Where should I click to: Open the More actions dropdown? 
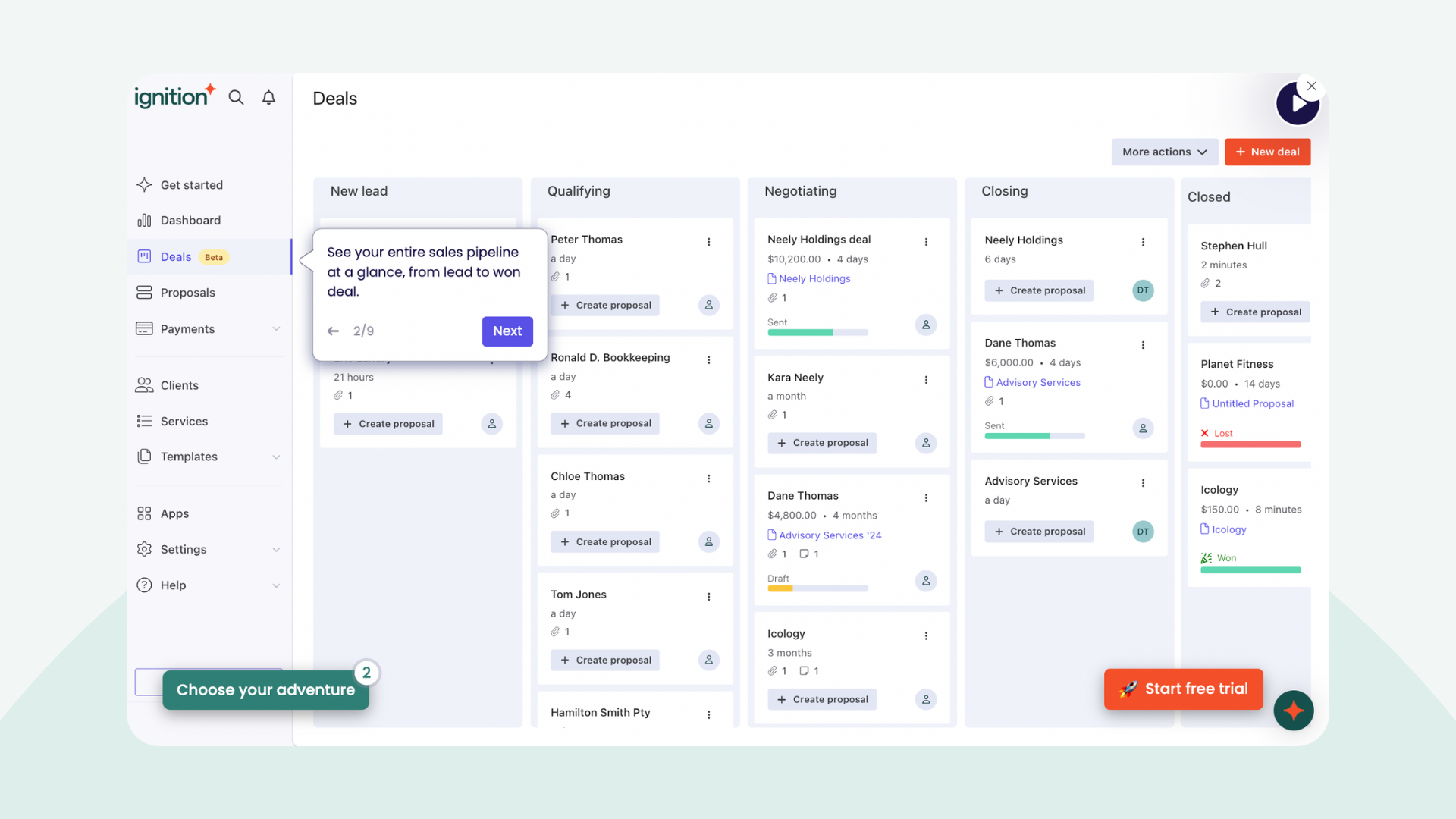(1164, 152)
